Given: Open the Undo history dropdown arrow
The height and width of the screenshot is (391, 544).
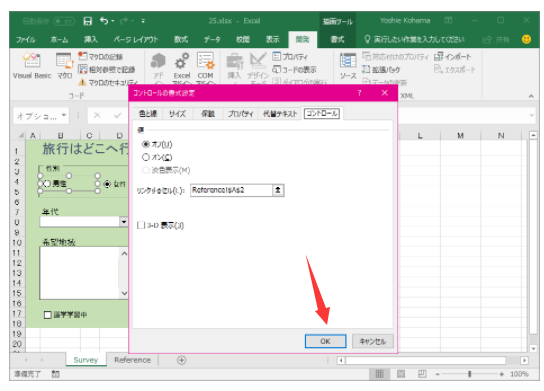Looking at the screenshot, I should (113, 21).
